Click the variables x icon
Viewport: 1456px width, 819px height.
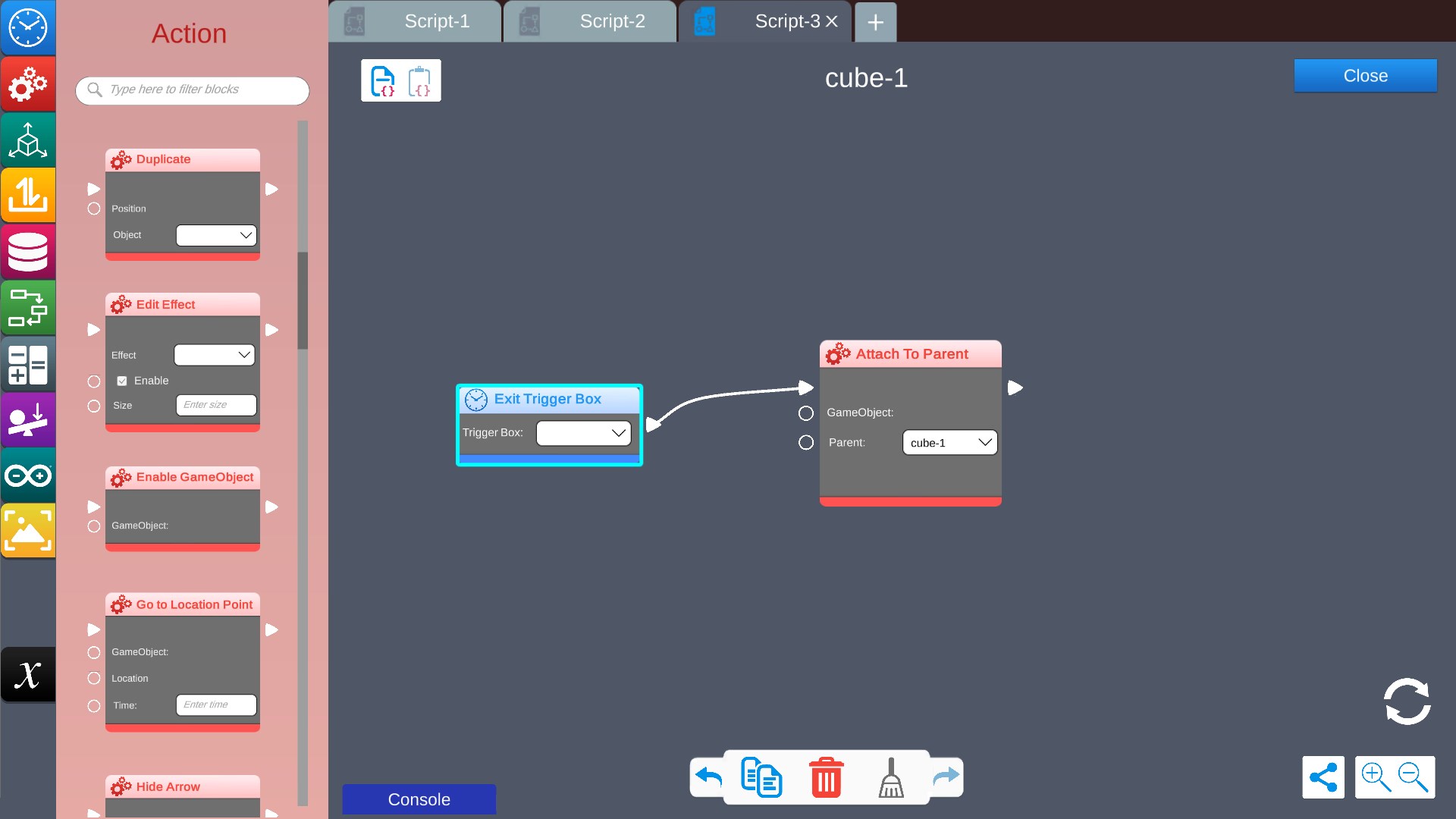(x=28, y=674)
